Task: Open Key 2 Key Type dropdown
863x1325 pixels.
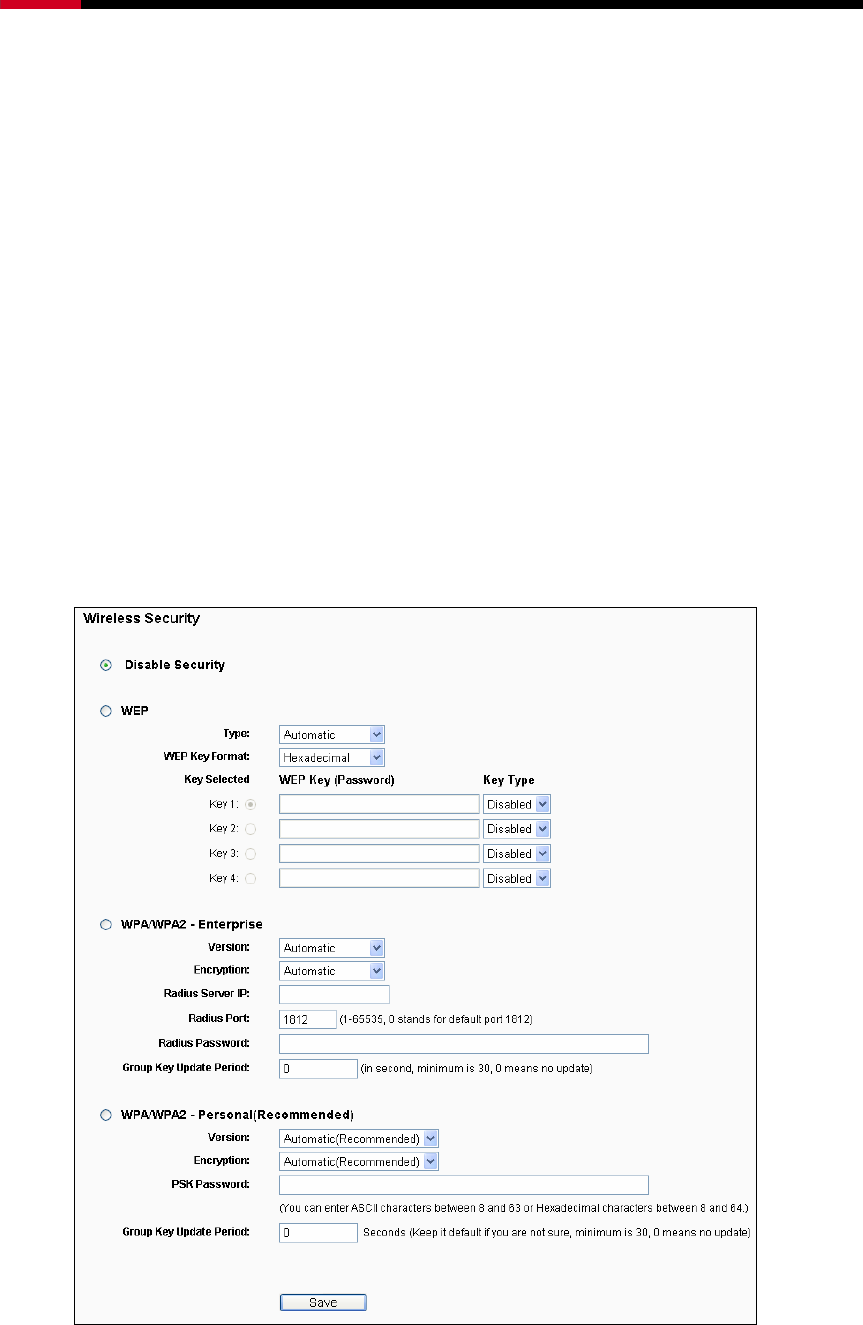Action: coord(517,829)
